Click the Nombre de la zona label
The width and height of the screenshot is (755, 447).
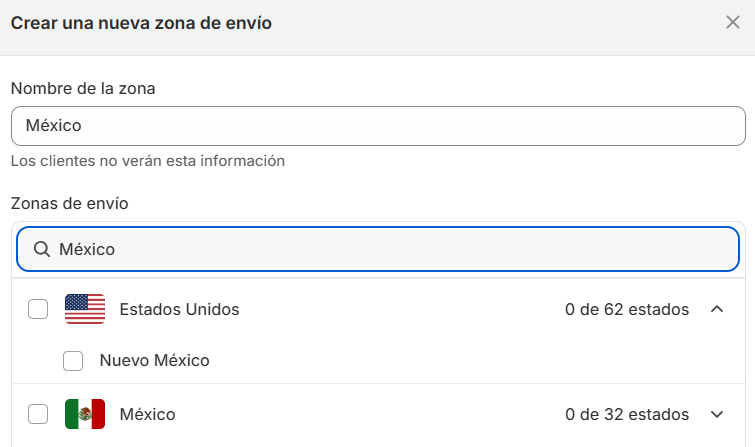click(x=83, y=89)
